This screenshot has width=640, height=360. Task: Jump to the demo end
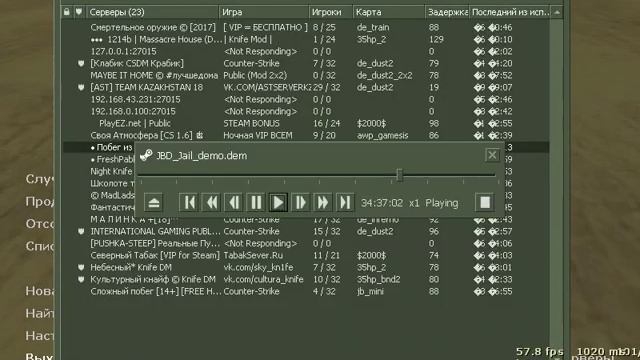point(345,202)
